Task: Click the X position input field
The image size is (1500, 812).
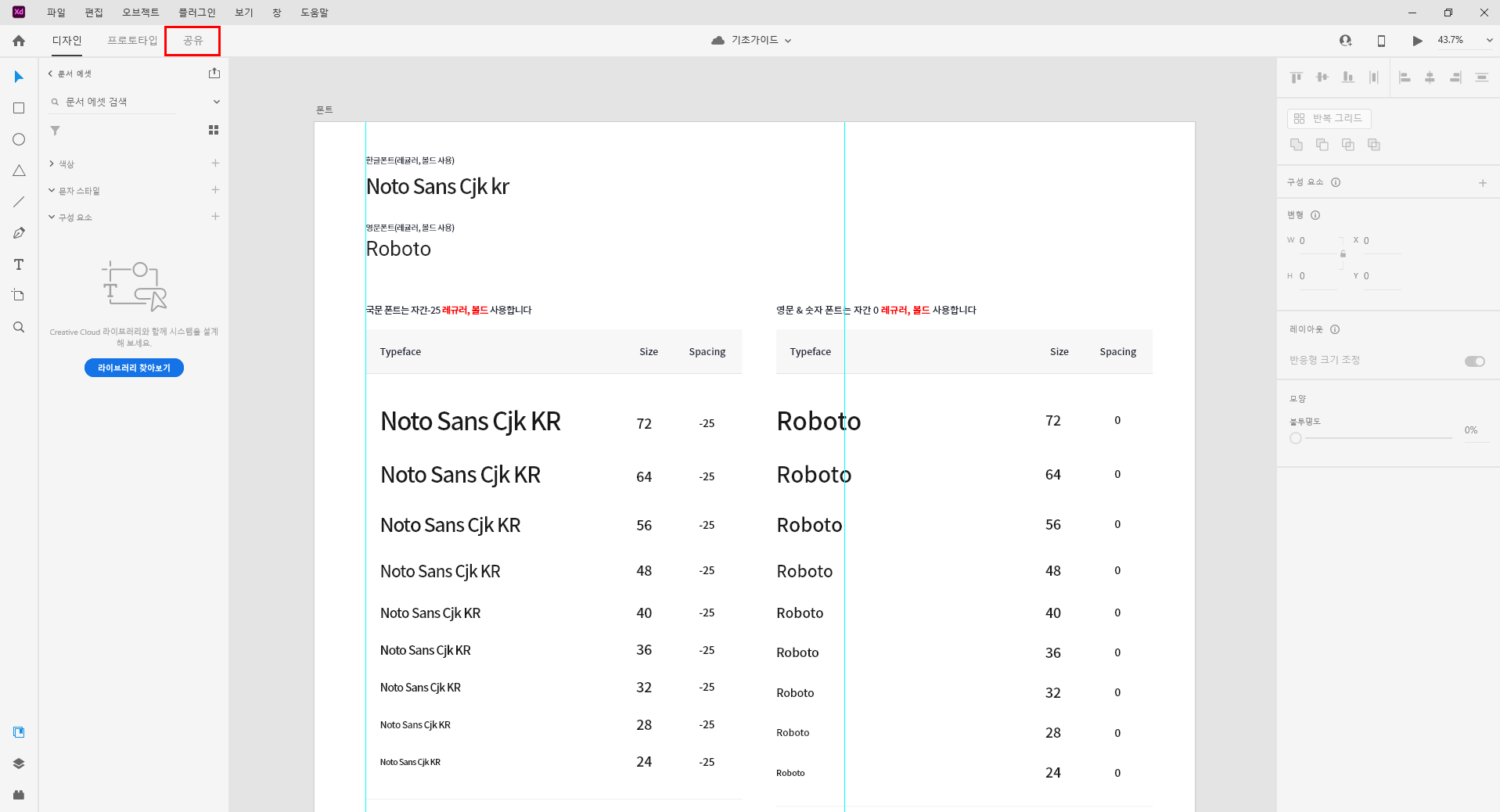Action: click(x=1382, y=241)
